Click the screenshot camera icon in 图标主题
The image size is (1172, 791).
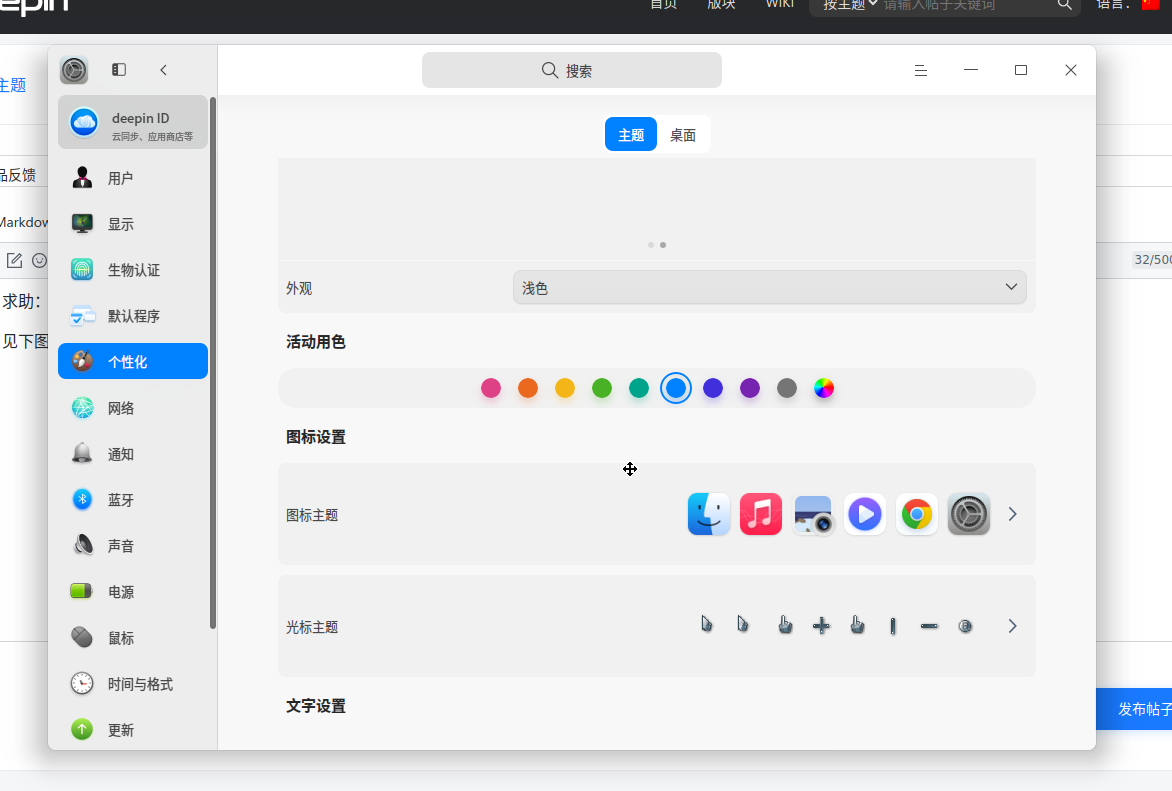tap(813, 514)
